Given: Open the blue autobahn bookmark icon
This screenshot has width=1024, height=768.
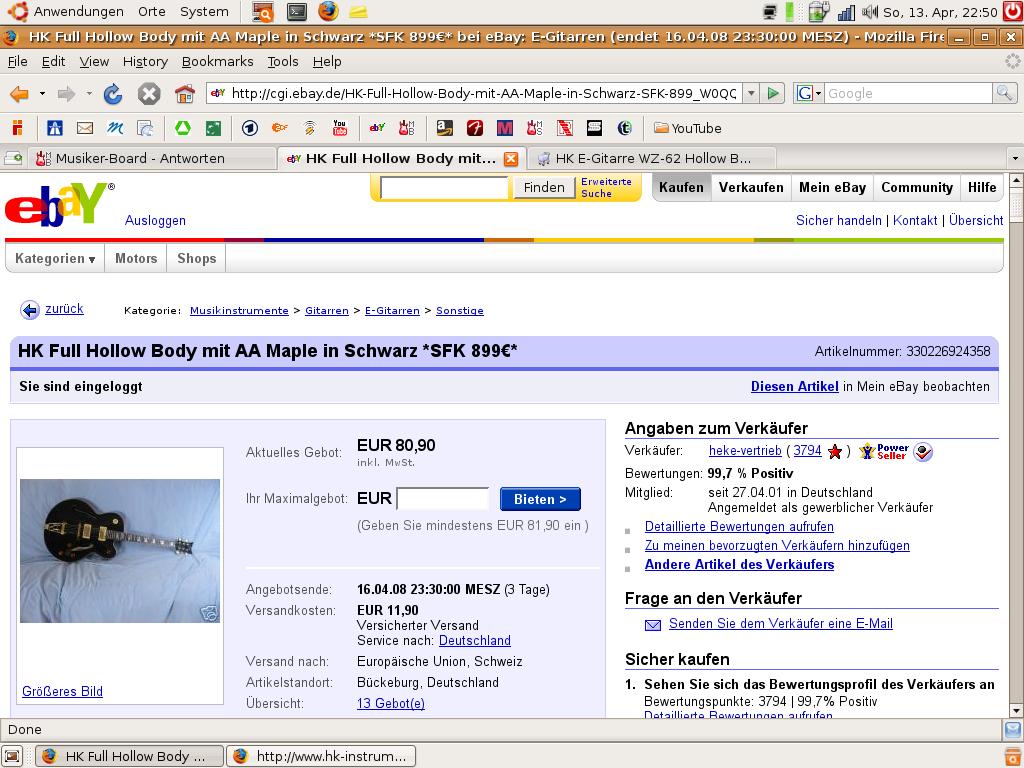Looking at the screenshot, I should tap(55, 128).
